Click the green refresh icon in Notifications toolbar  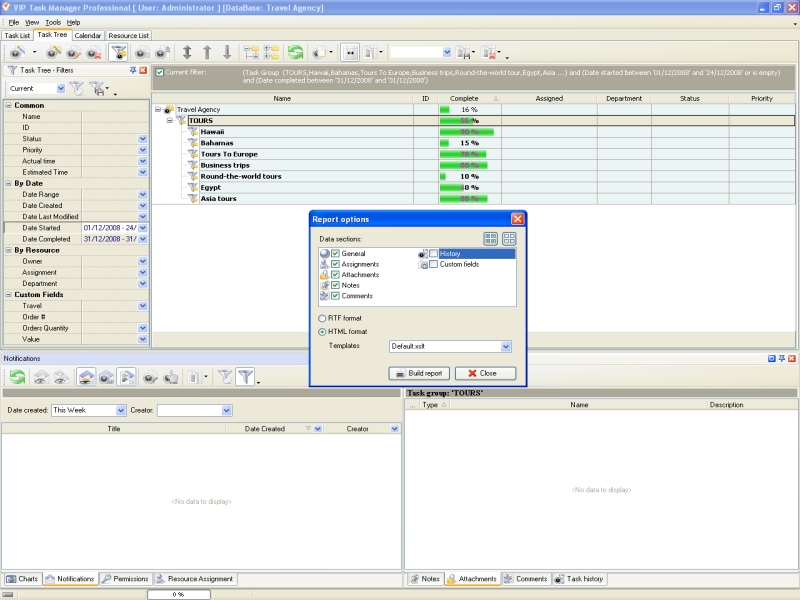pyautogui.click(x=17, y=377)
